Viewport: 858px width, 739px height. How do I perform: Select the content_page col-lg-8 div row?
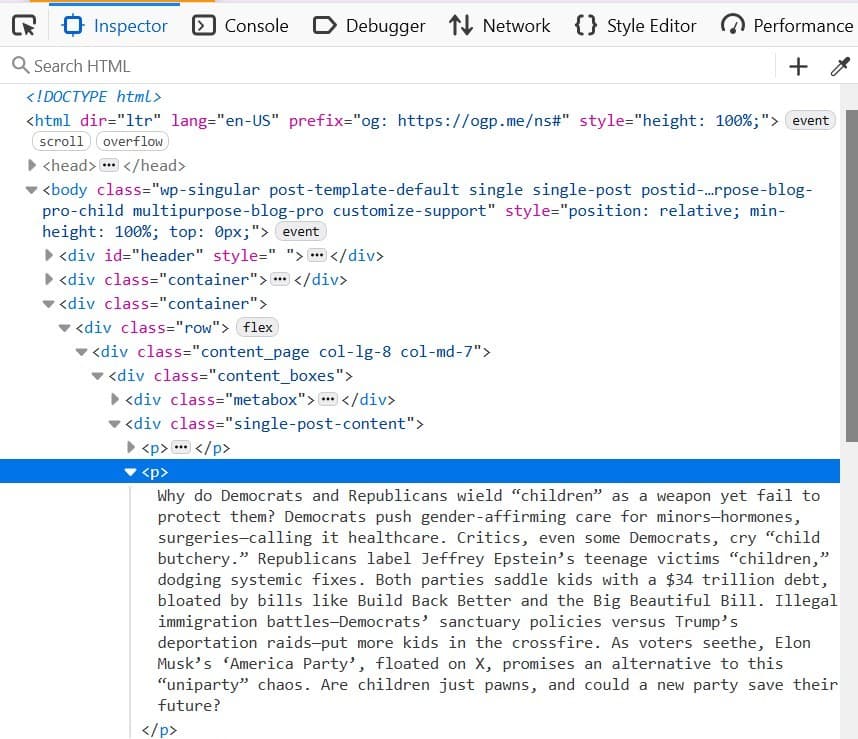291,352
